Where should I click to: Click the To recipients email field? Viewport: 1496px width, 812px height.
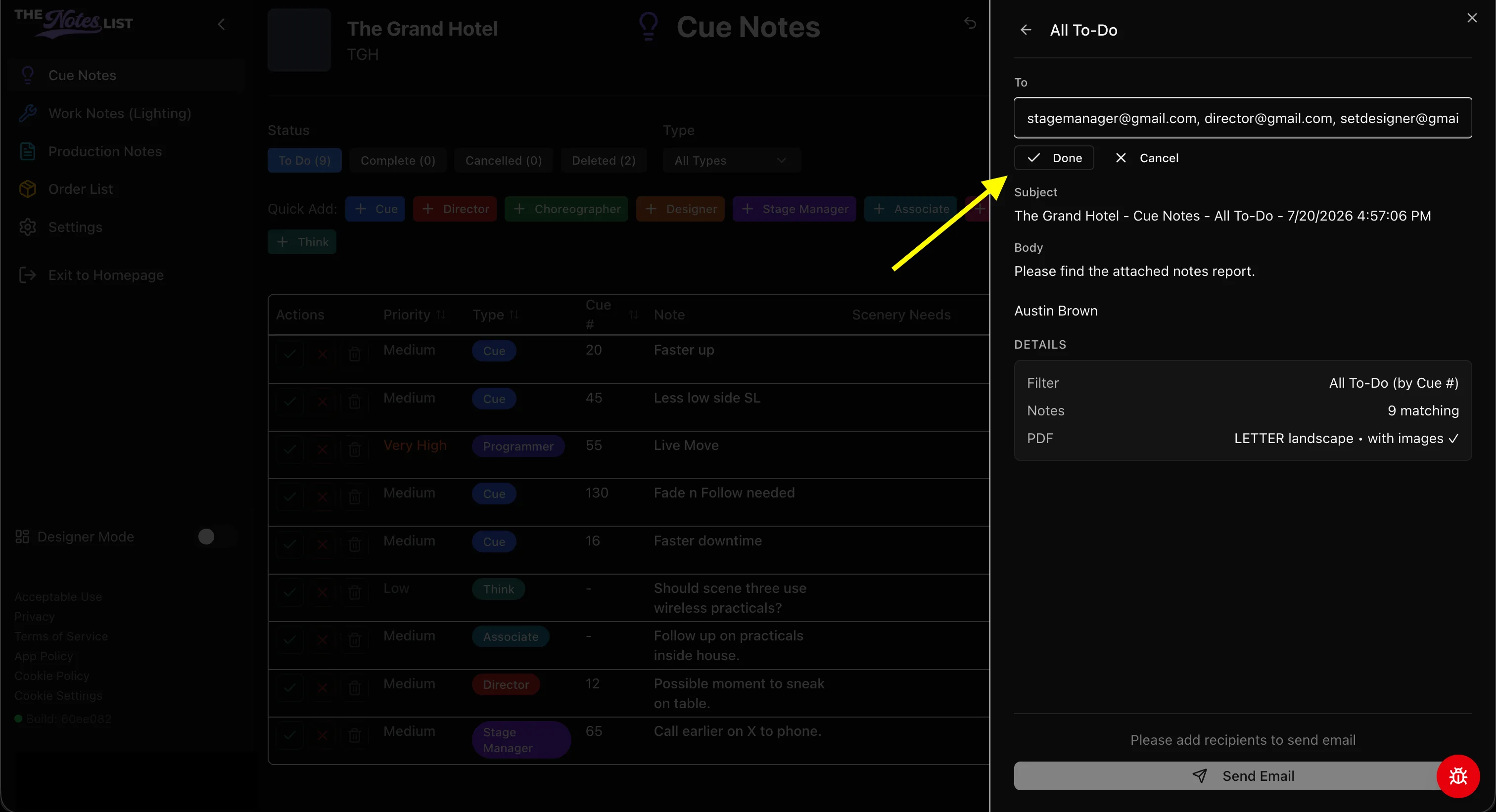[1243, 118]
